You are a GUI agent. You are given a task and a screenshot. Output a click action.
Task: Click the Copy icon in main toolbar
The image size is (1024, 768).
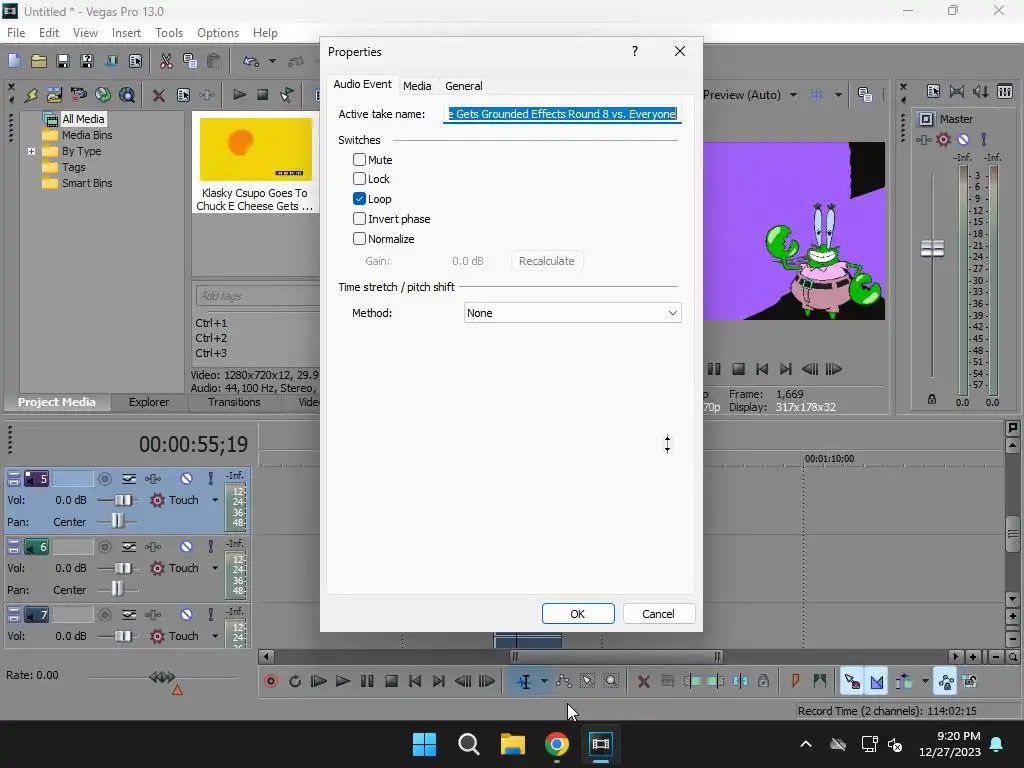[x=190, y=61]
